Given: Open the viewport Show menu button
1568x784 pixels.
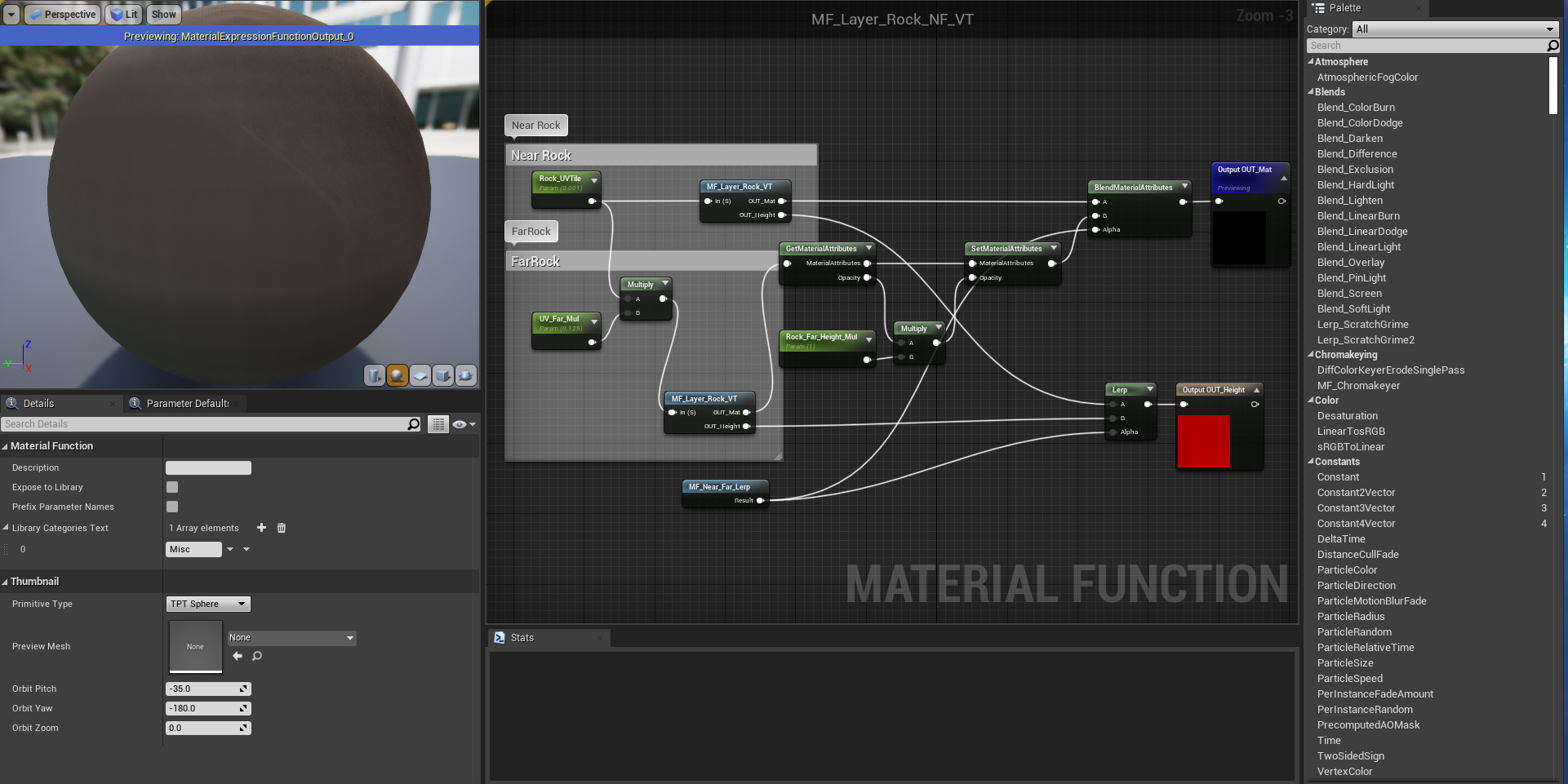Looking at the screenshot, I should 163,14.
